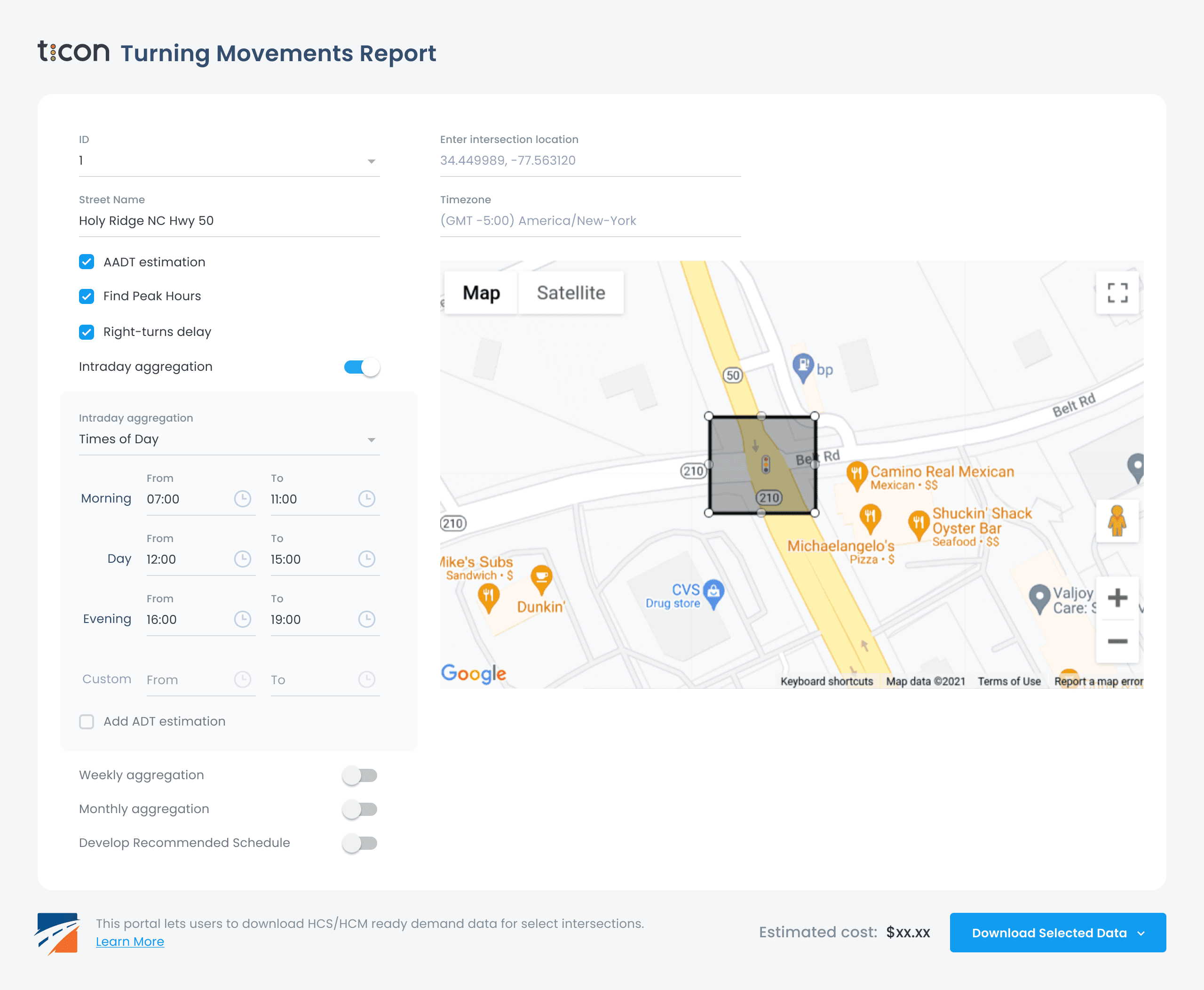Click the Timezone field

pyautogui.click(x=591, y=221)
